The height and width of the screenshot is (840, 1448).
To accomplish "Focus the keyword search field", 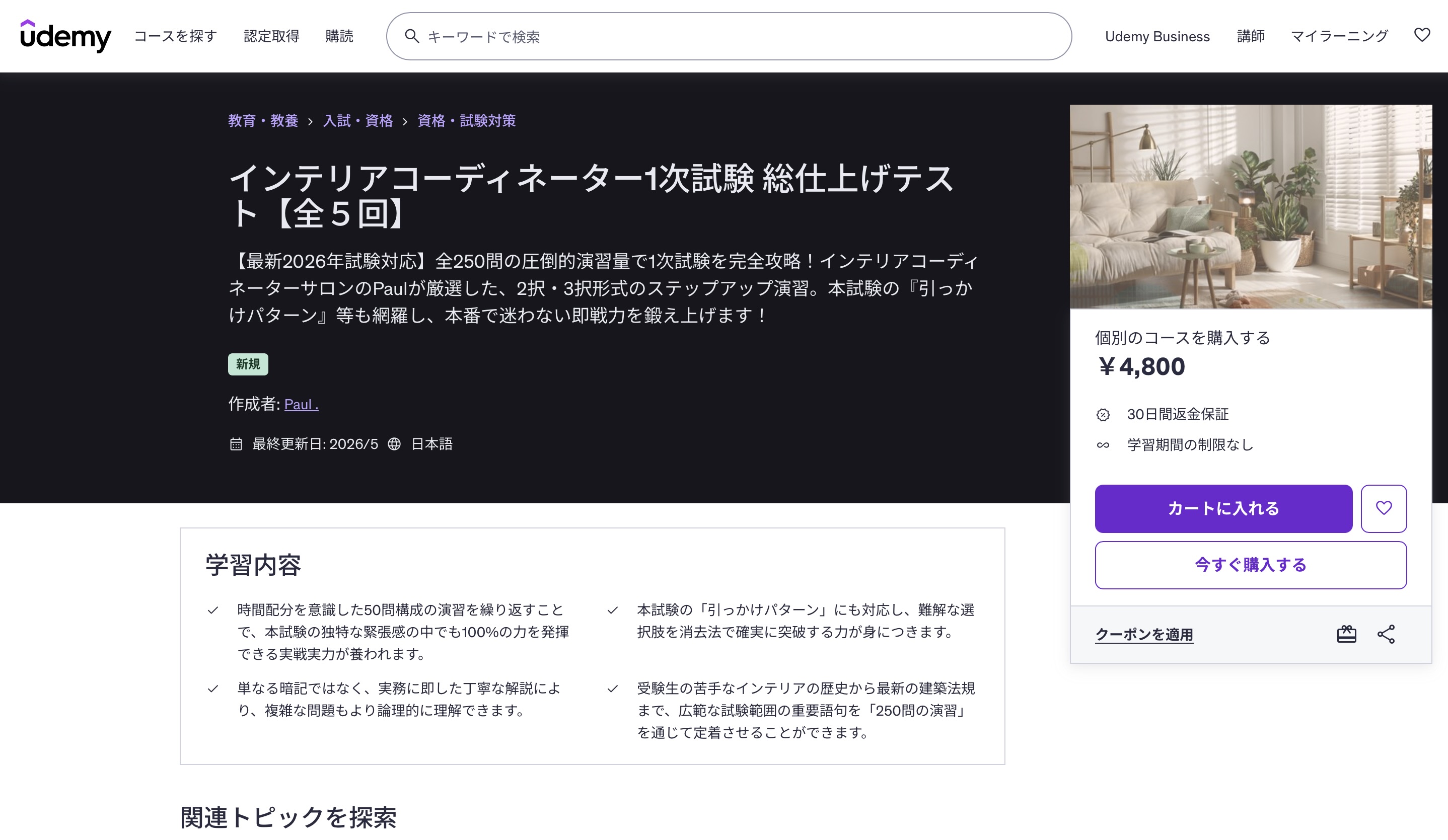I will pos(729,36).
